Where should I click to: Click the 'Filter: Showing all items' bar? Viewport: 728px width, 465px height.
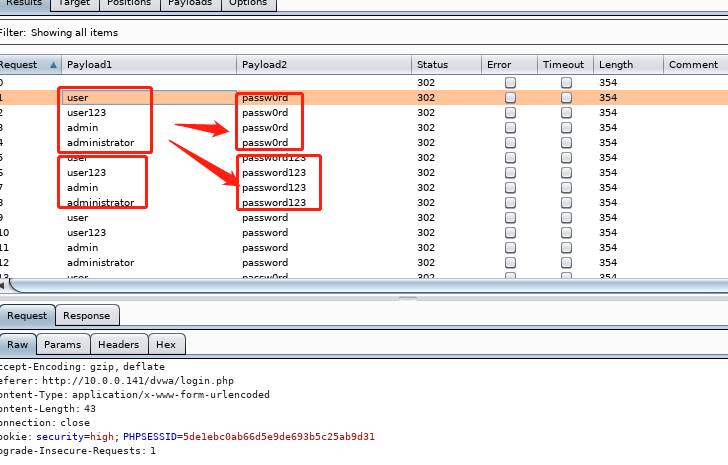click(364, 32)
